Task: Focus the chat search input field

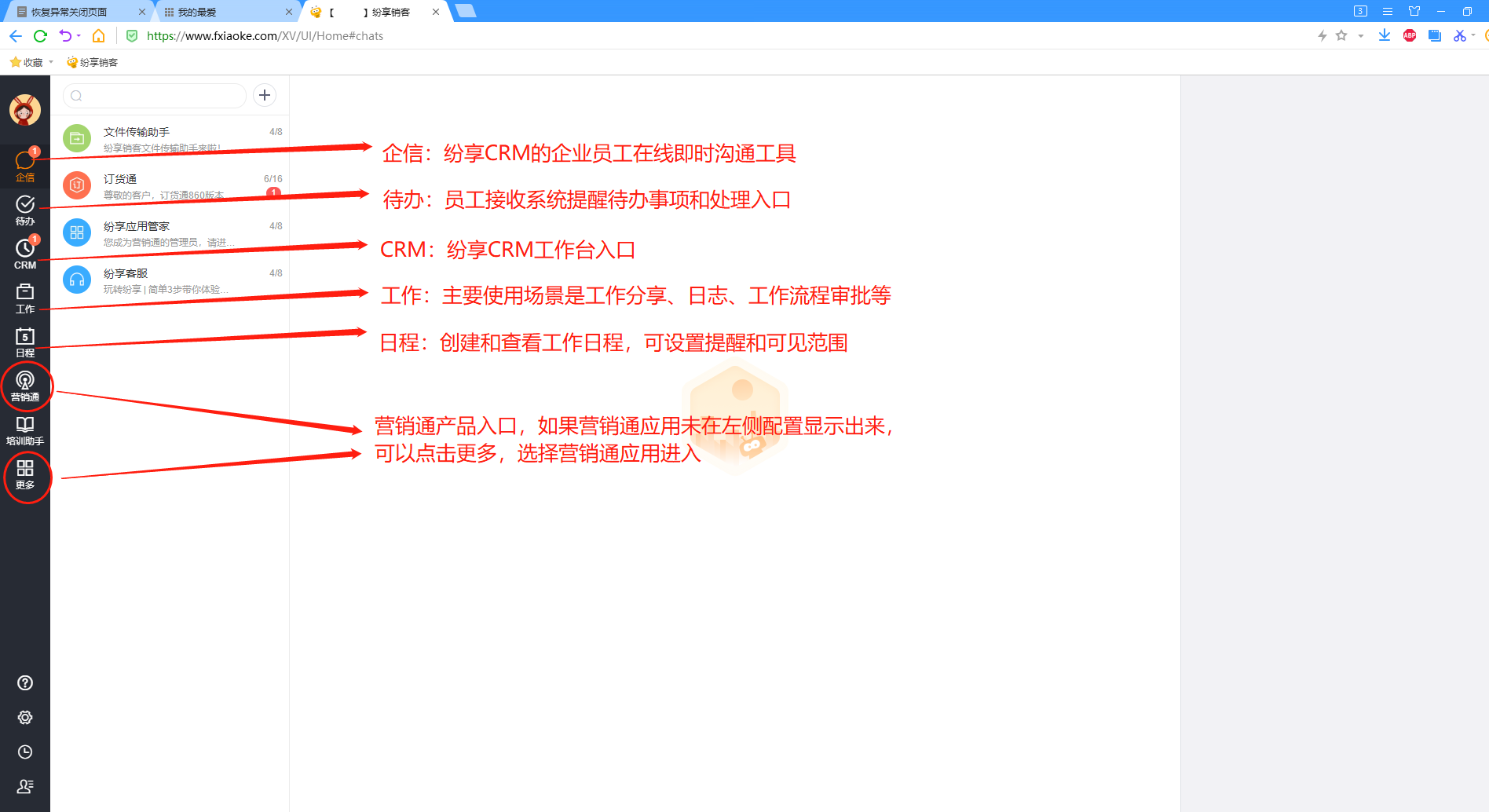Action: [x=155, y=96]
